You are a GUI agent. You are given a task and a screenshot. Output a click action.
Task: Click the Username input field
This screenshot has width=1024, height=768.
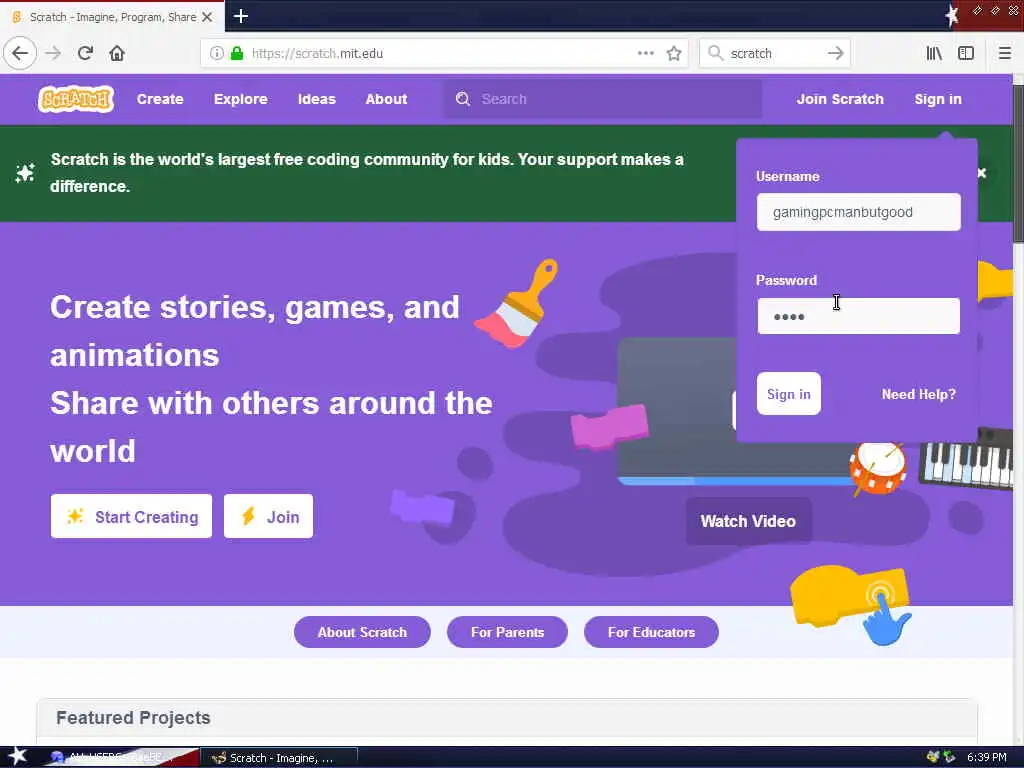click(x=858, y=212)
